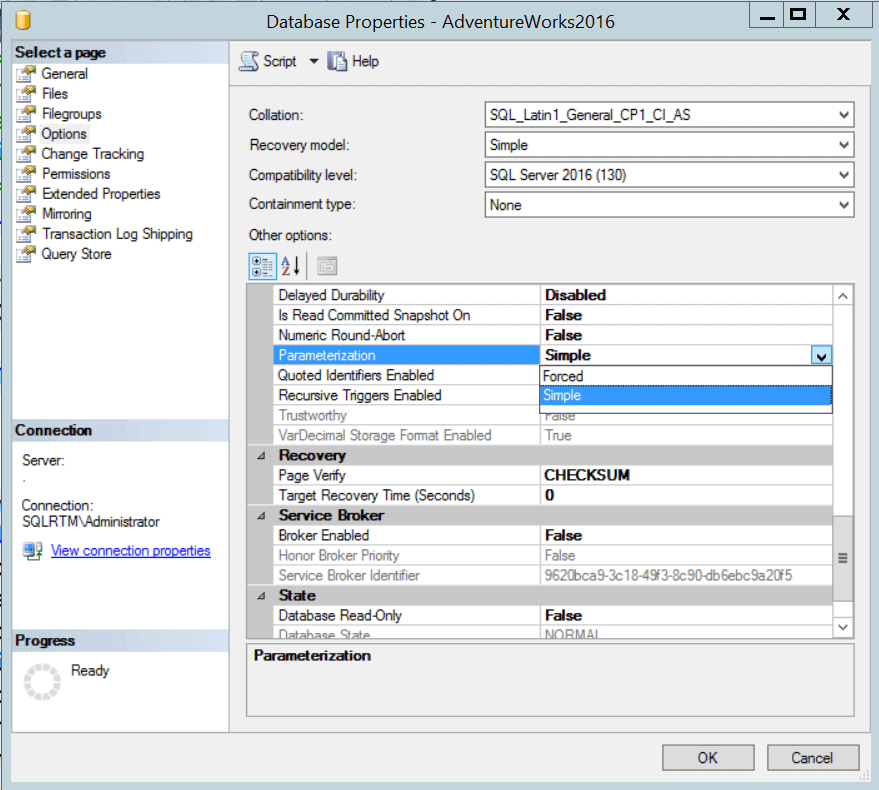Click scrollbar down arrow in options grid
The image size is (879, 790).
843,627
